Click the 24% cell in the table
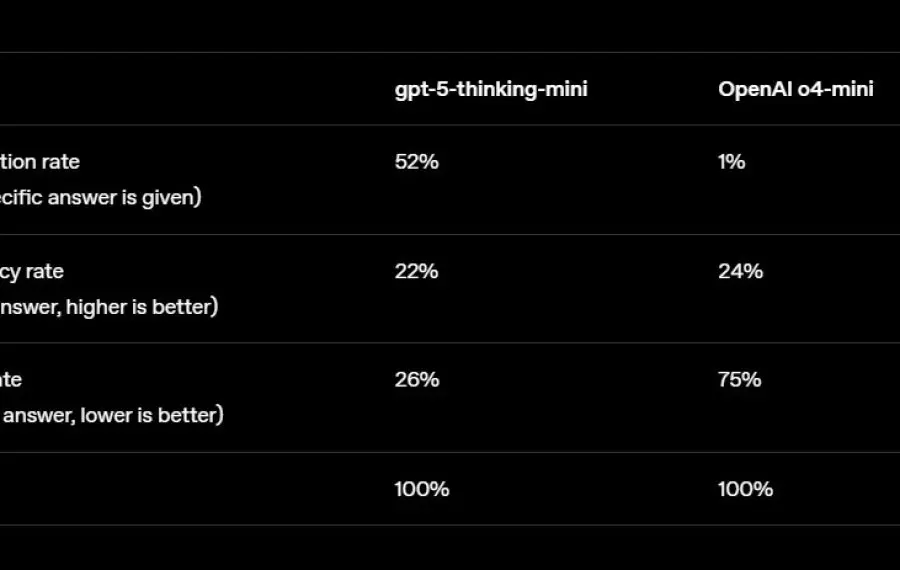The width and height of the screenshot is (900, 570). [740, 271]
